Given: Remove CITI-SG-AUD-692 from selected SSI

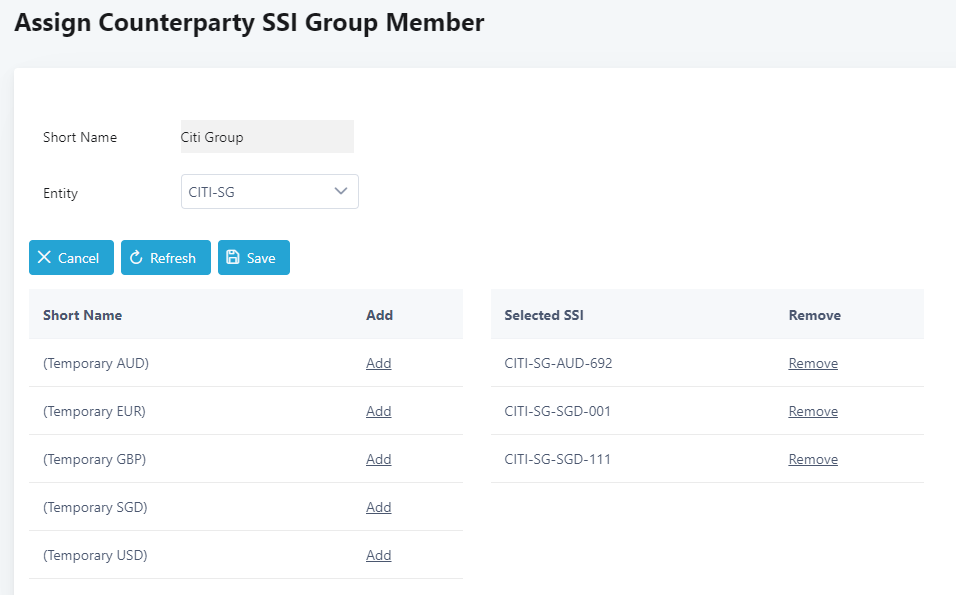Looking at the screenshot, I should point(813,364).
